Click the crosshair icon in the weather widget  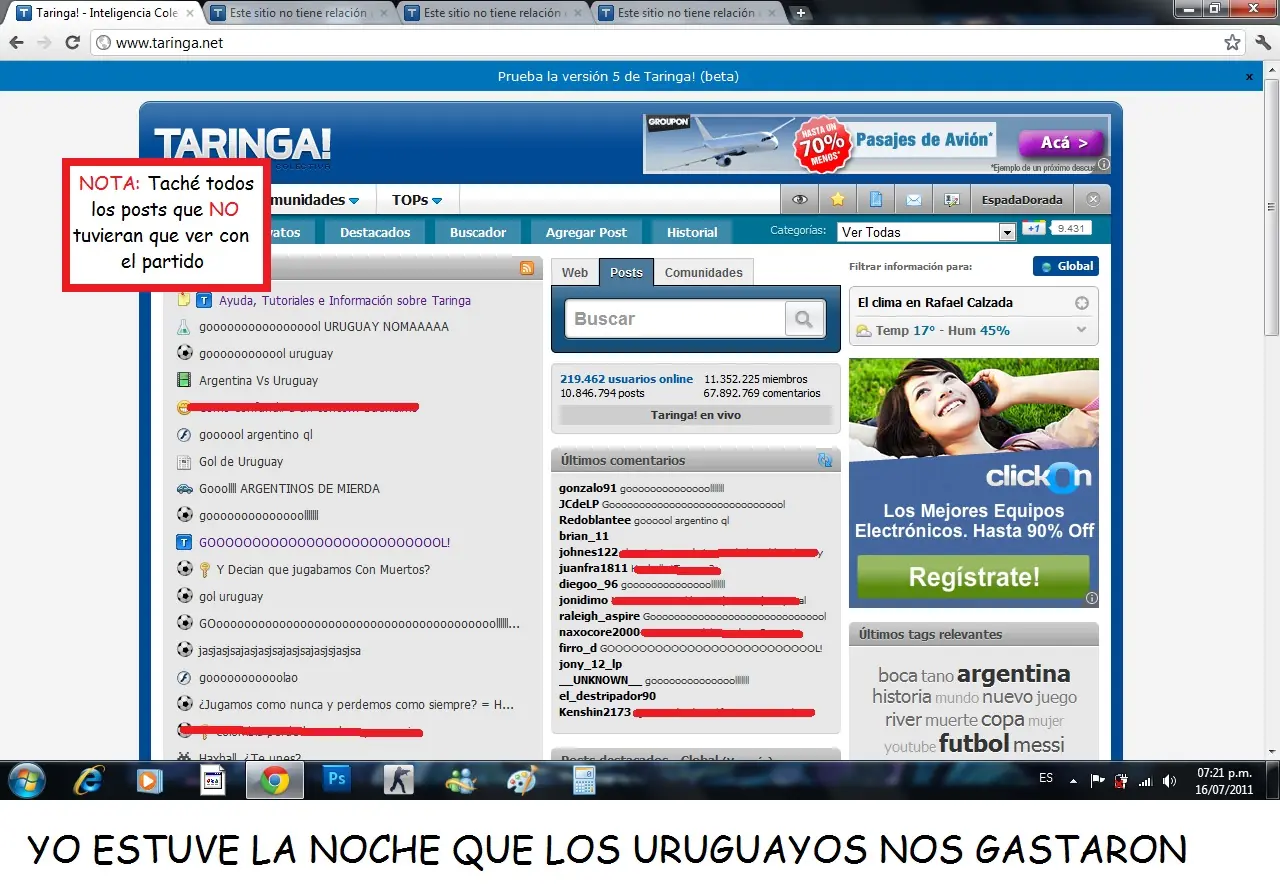1081,303
